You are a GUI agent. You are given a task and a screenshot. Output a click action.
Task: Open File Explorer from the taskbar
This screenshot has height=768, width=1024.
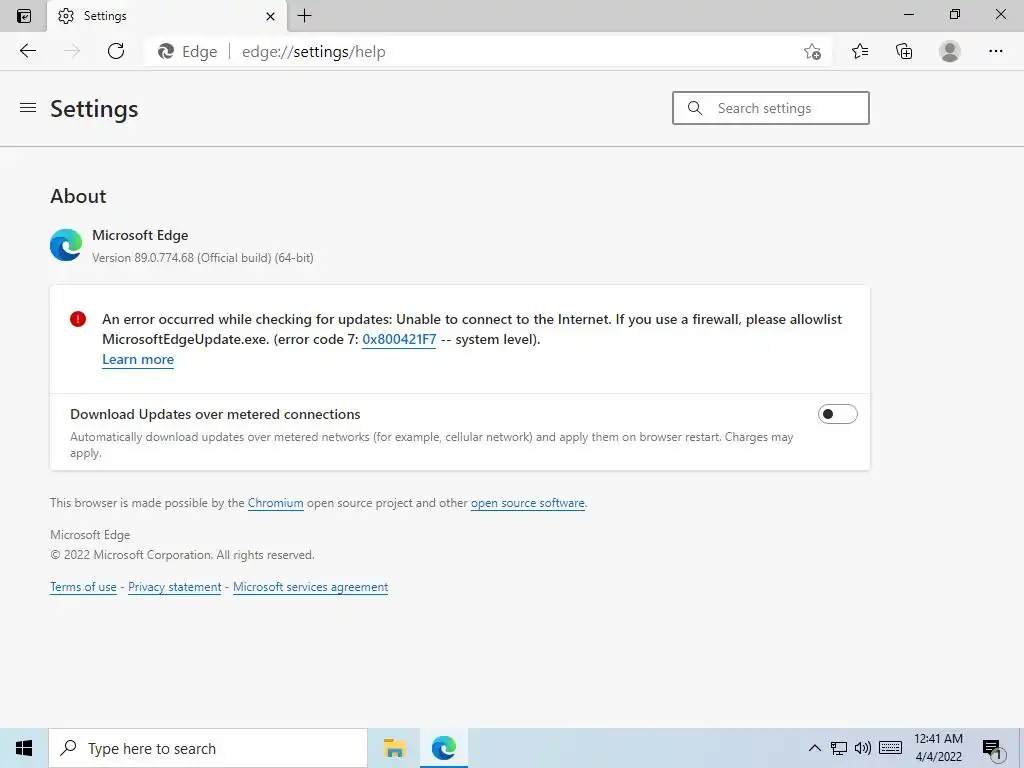click(x=394, y=748)
